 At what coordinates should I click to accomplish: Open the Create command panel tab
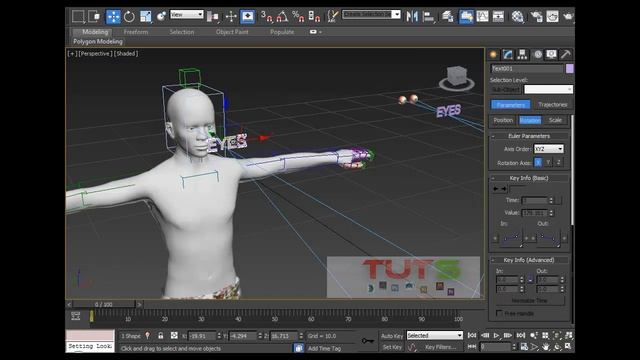click(493, 54)
